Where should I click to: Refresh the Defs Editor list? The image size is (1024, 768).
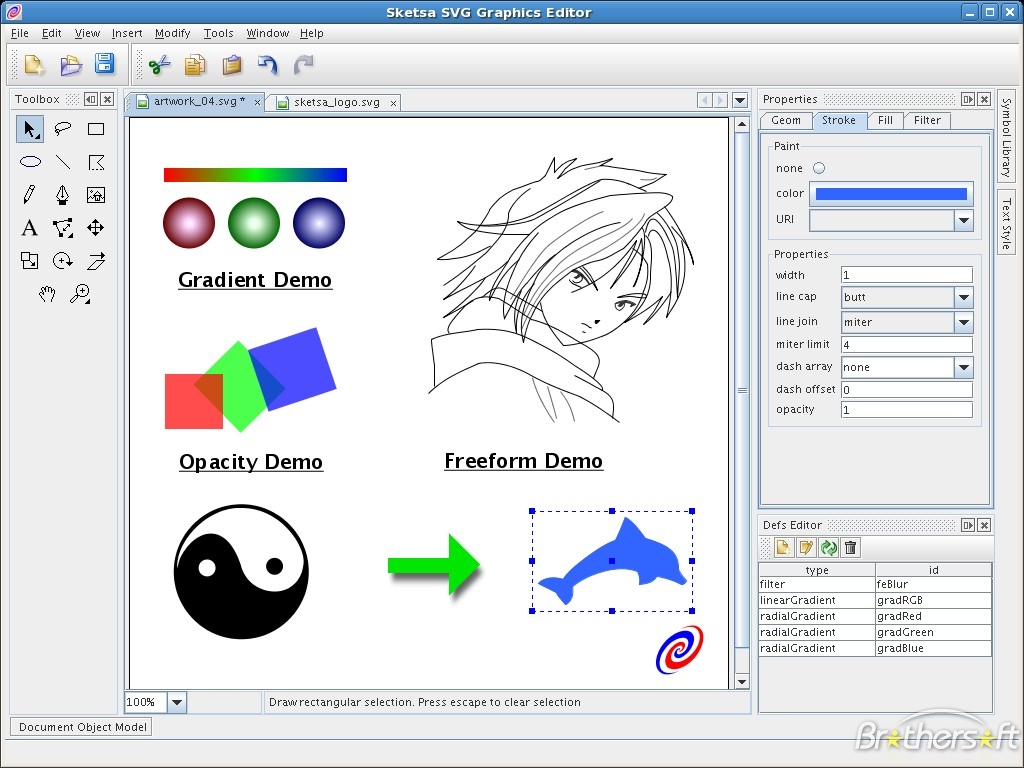[x=829, y=547]
